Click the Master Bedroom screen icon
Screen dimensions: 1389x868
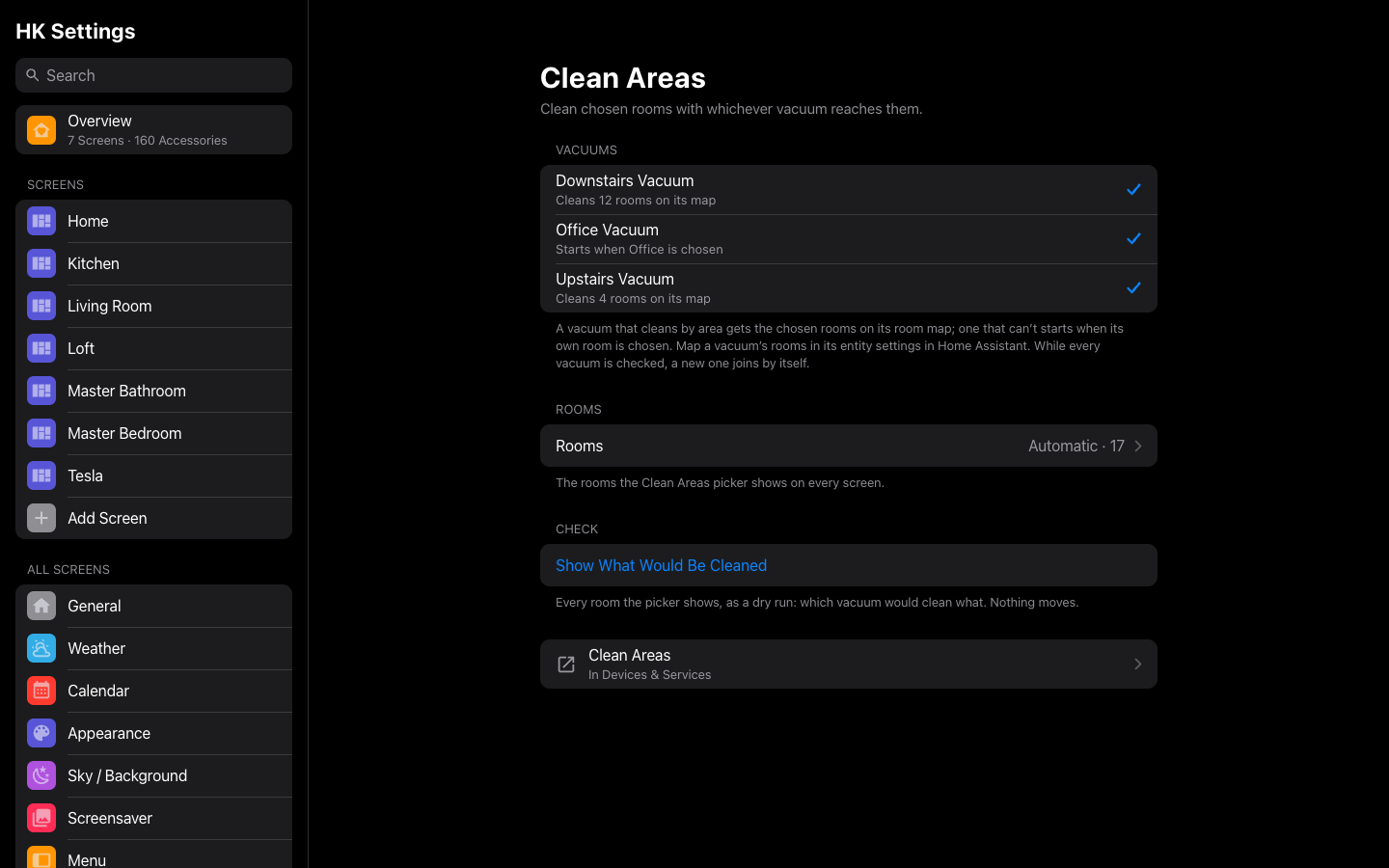[x=41, y=433]
